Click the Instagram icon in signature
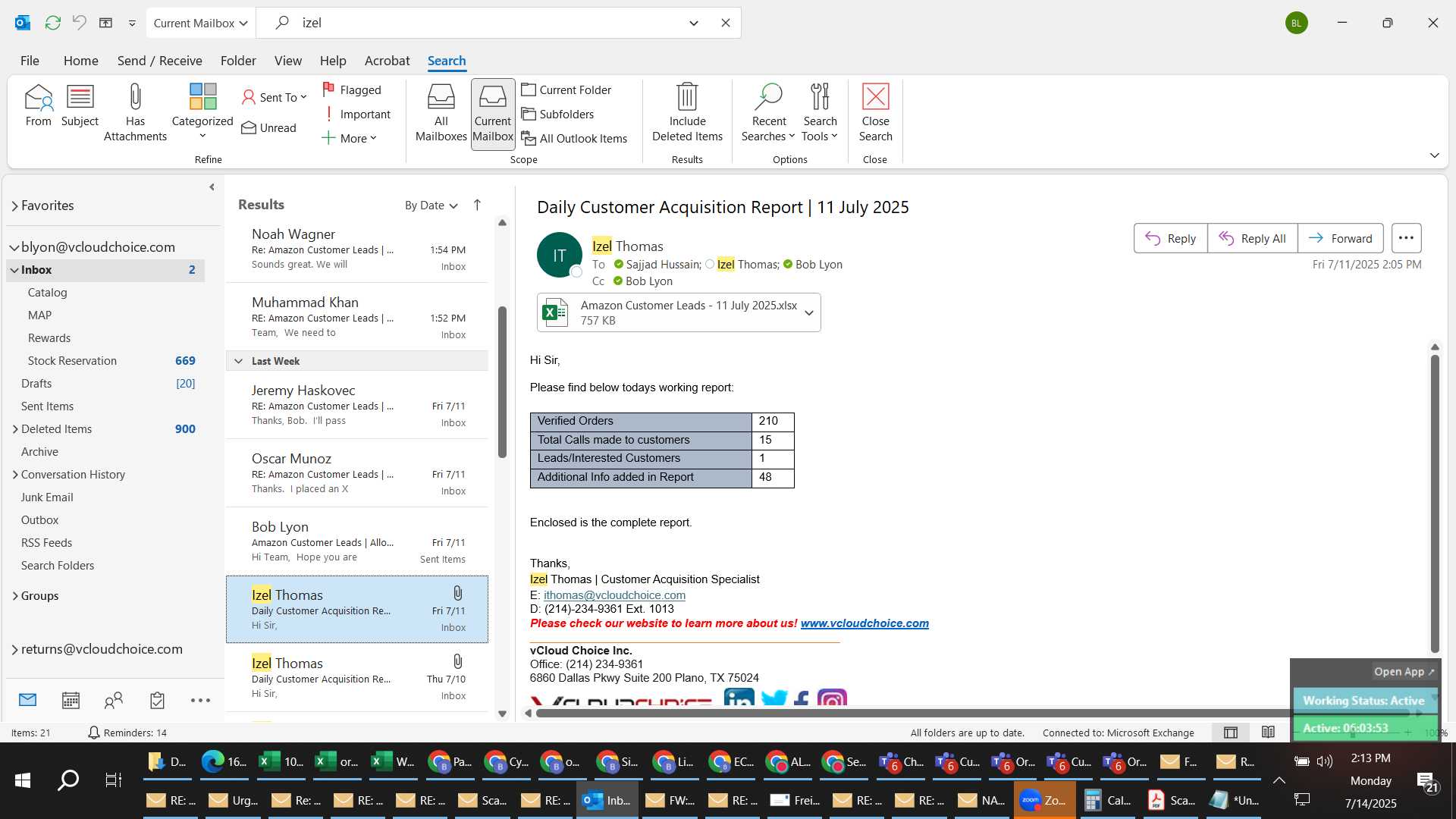 (832, 699)
